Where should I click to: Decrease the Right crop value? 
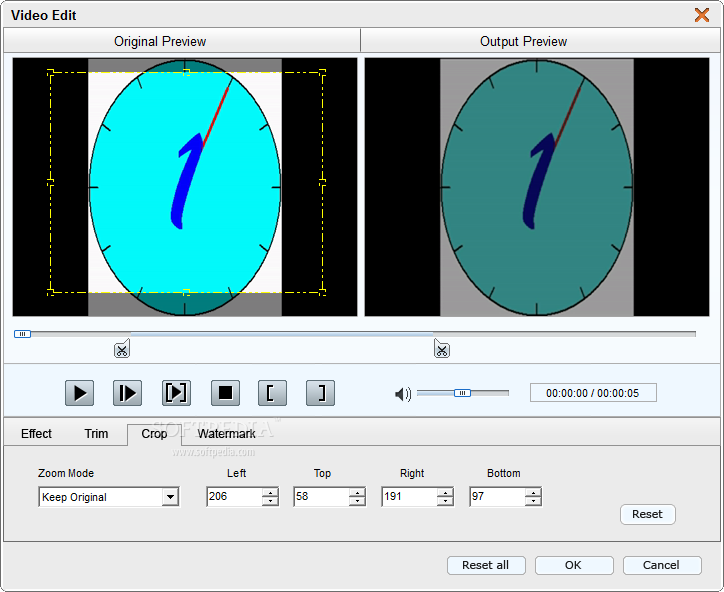(x=445, y=501)
